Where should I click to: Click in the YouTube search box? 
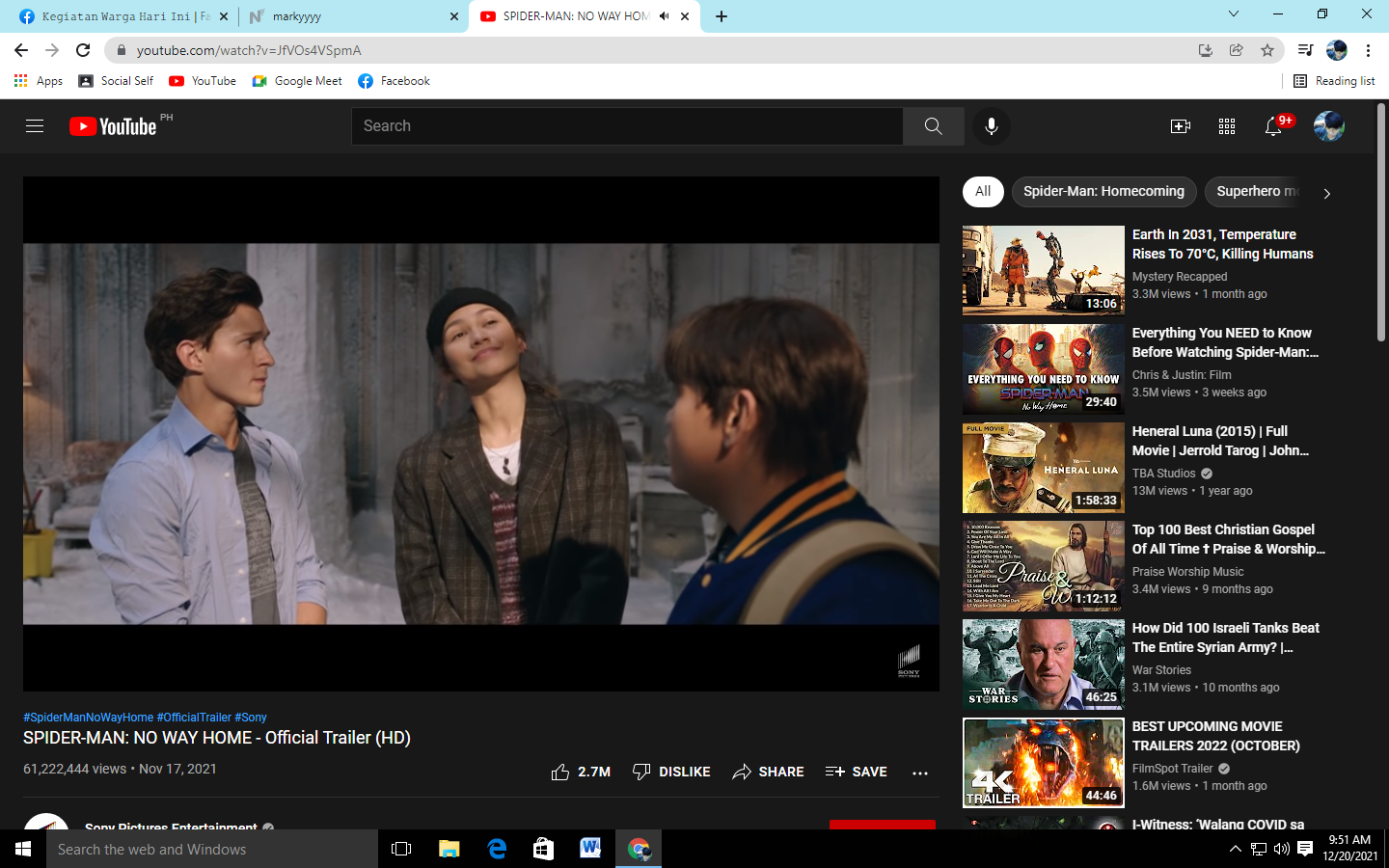tap(627, 126)
